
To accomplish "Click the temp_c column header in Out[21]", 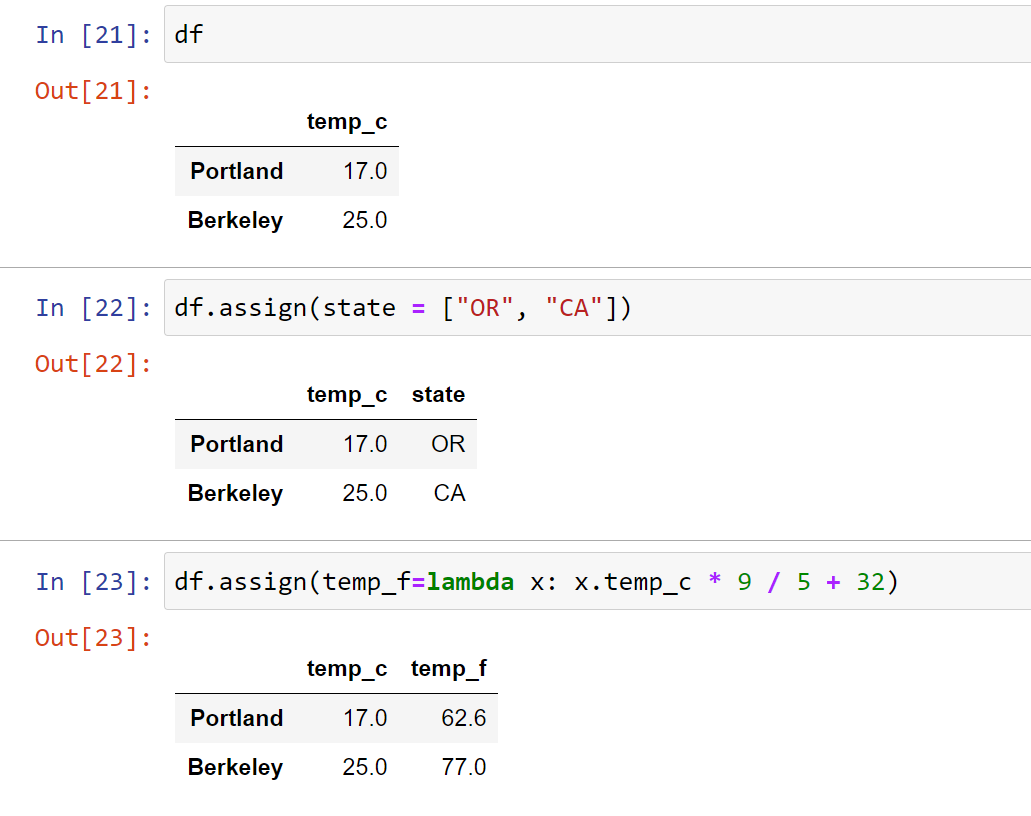I will (x=347, y=121).
